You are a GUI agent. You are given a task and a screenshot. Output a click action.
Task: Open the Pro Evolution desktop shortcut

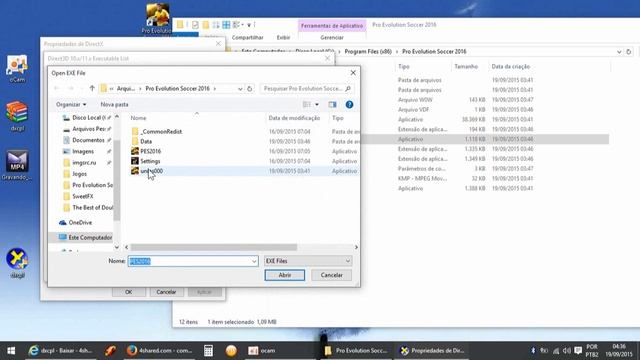tap(157, 18)
